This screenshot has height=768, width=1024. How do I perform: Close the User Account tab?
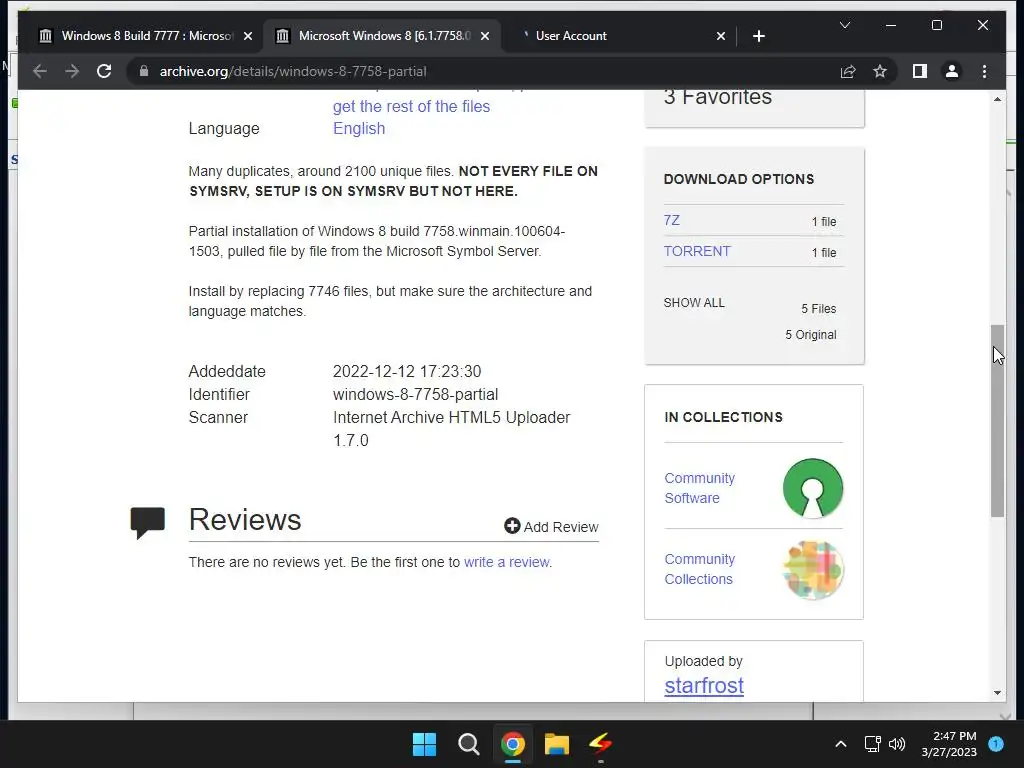pyautogui.click(x=720, y=36)
